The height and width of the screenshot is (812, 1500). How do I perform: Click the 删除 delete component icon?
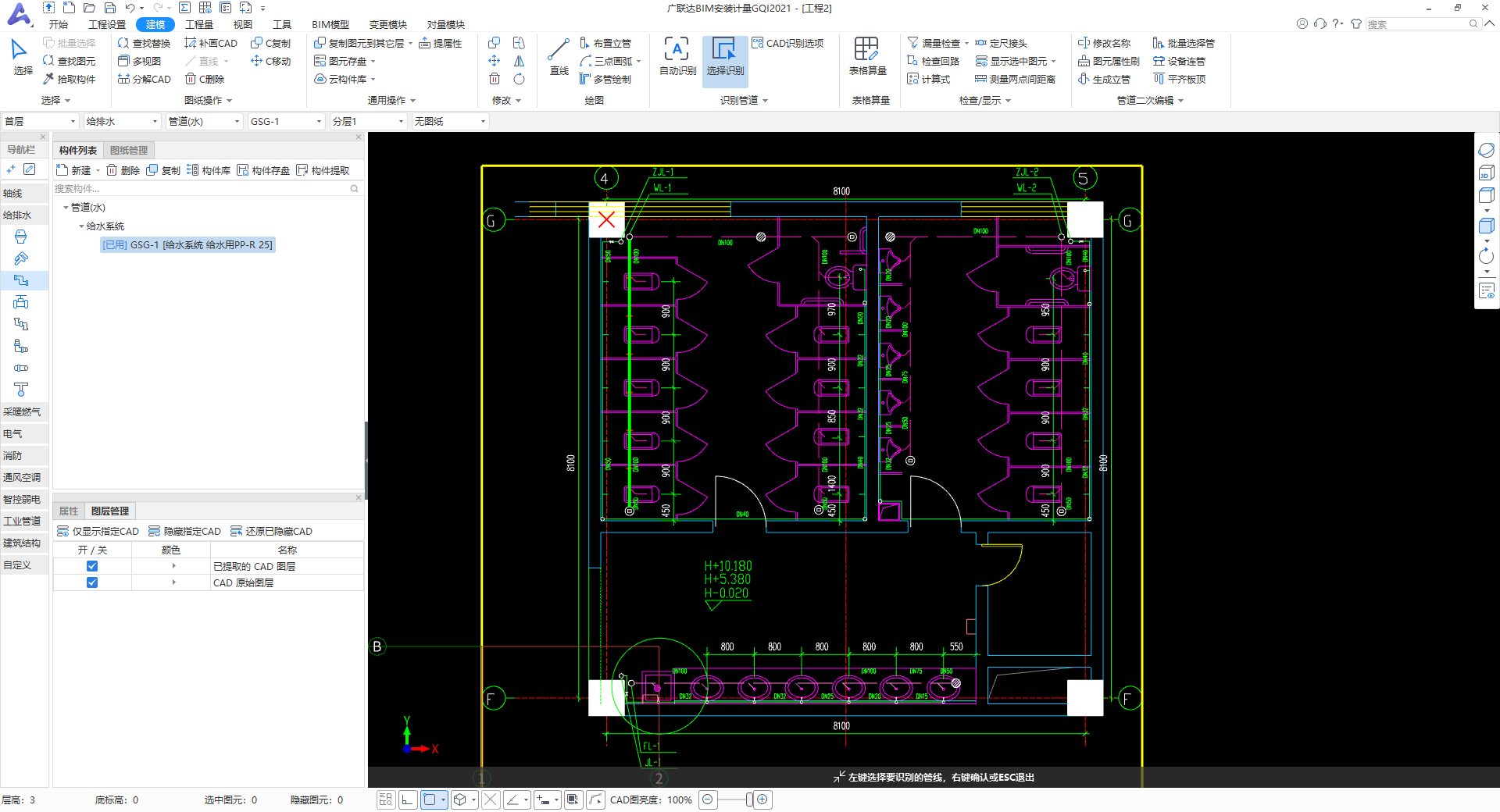coord(123,170)
